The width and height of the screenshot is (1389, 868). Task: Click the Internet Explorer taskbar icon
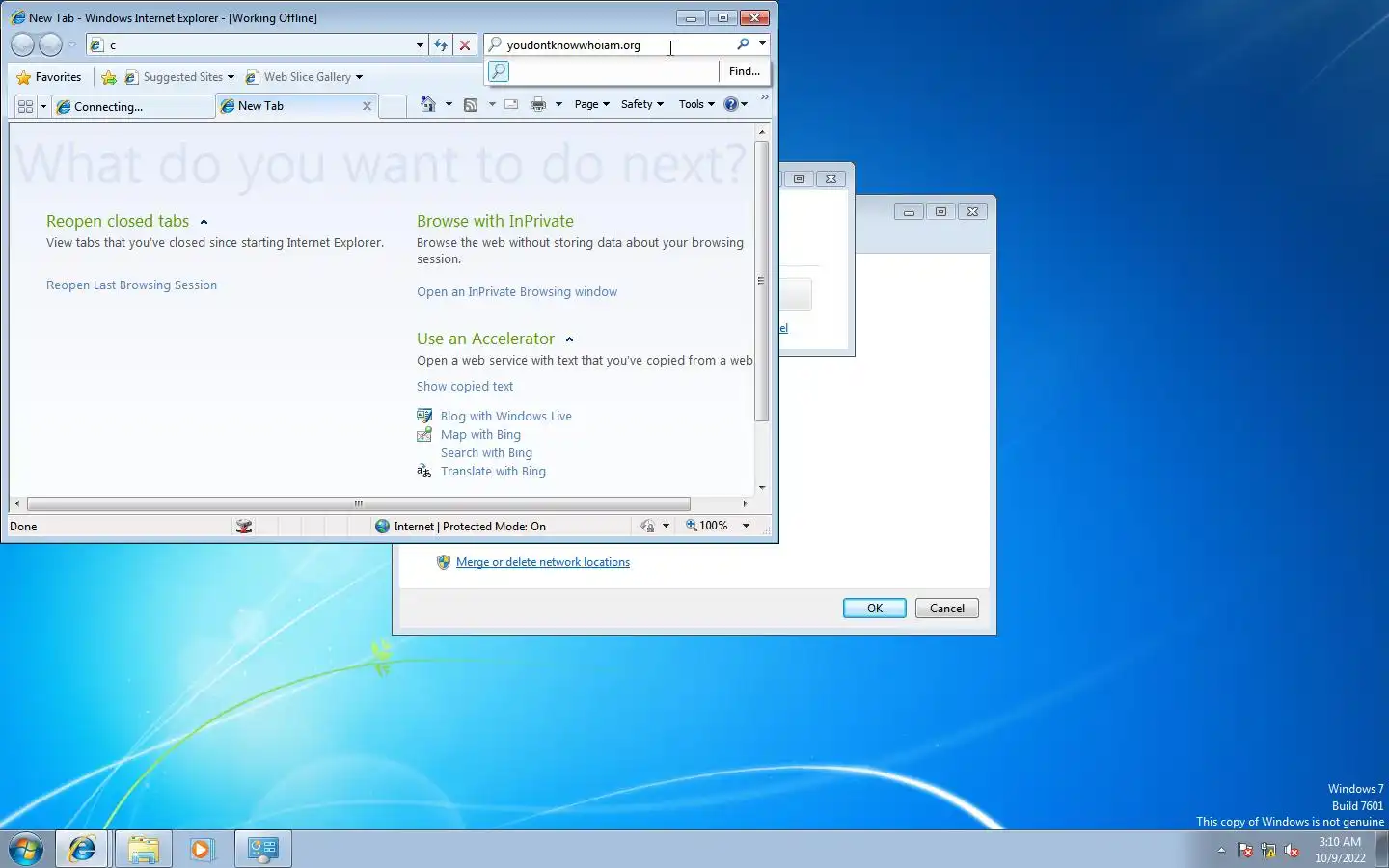pyautogui.click(x=82, y=849)
